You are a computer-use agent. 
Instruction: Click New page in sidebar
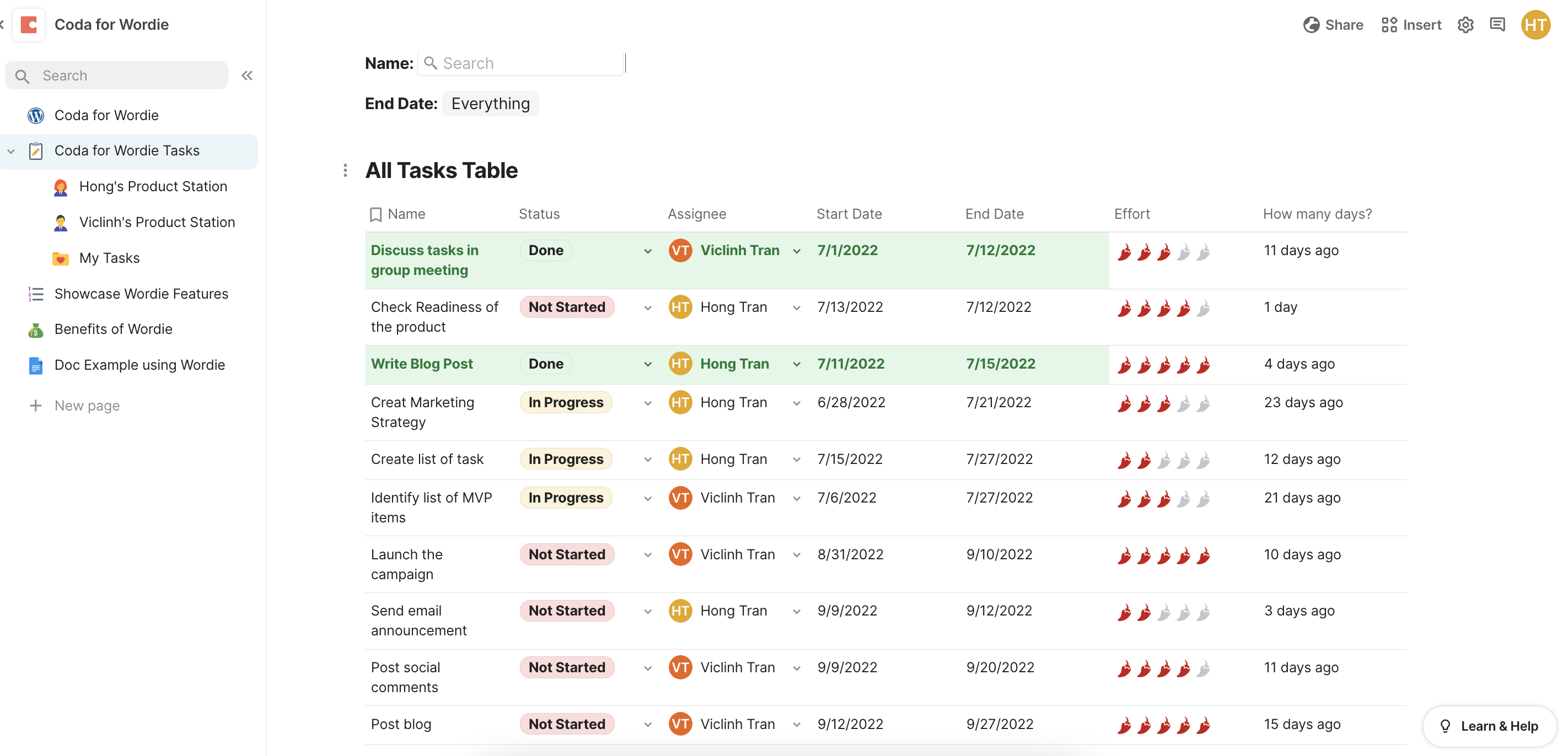click(87, 406)
